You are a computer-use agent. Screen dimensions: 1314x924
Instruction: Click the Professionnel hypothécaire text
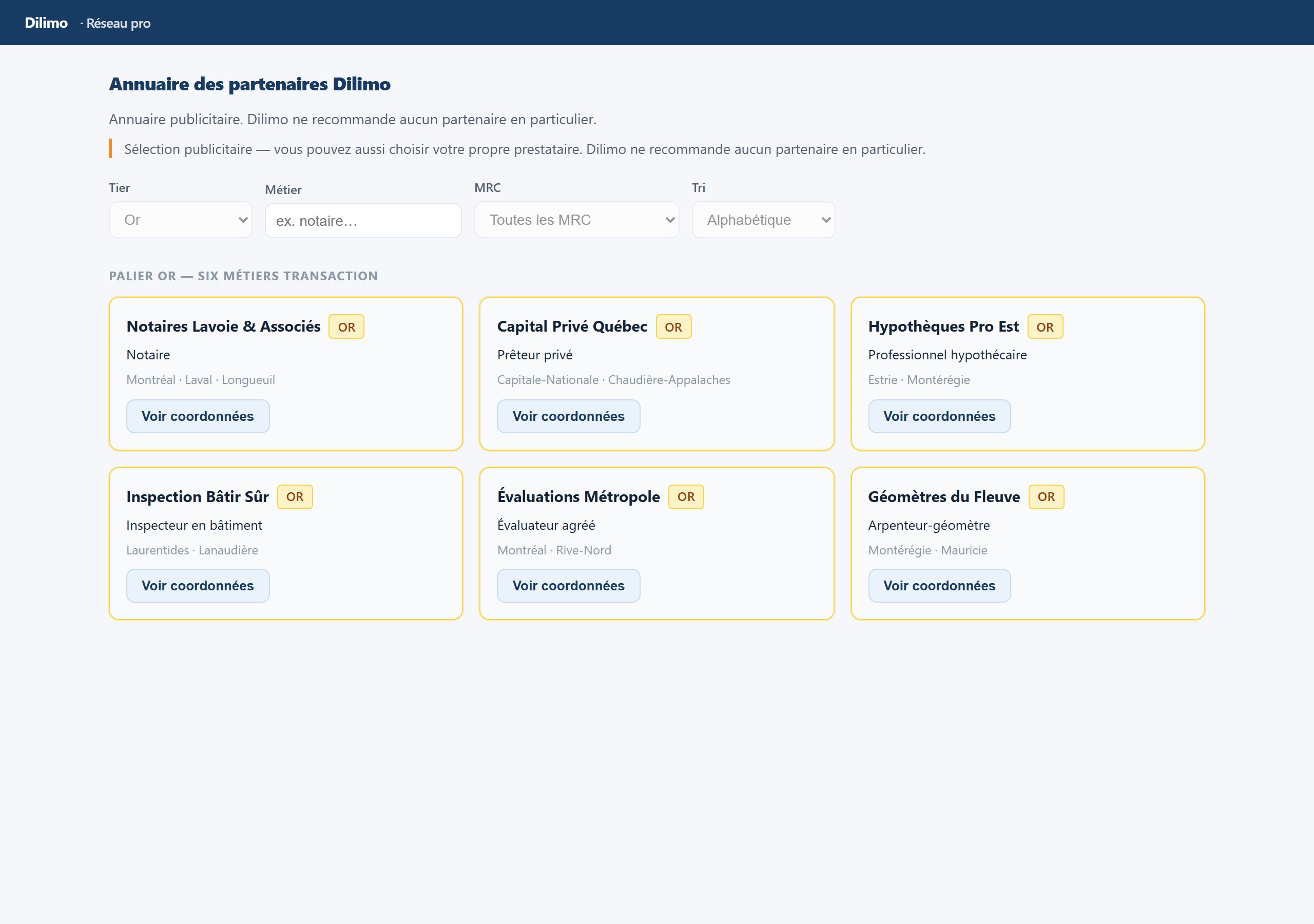coord(947,355)
